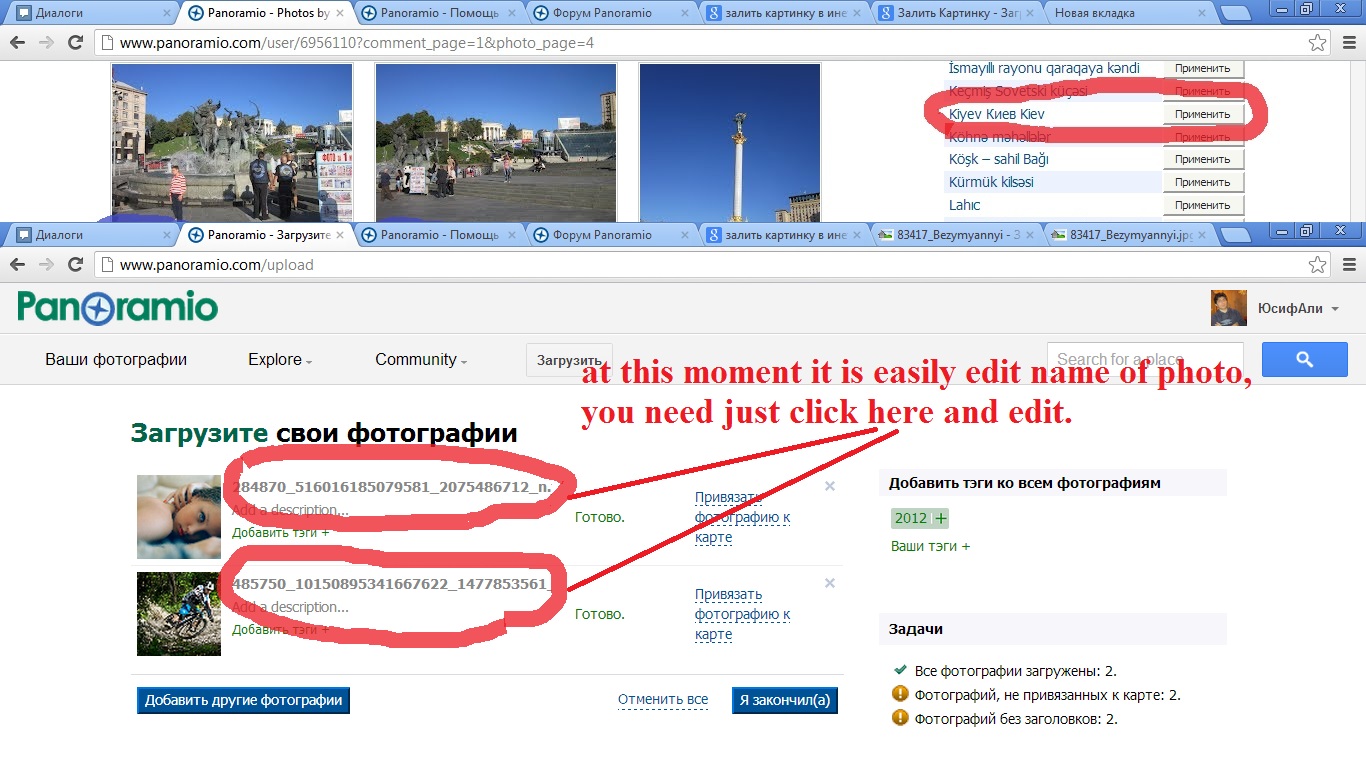Switch to the 'Panoramio - Photos by' tab
Viewport: 1366px width, 768px height.
pyautogui.click(x=265, y=13)
